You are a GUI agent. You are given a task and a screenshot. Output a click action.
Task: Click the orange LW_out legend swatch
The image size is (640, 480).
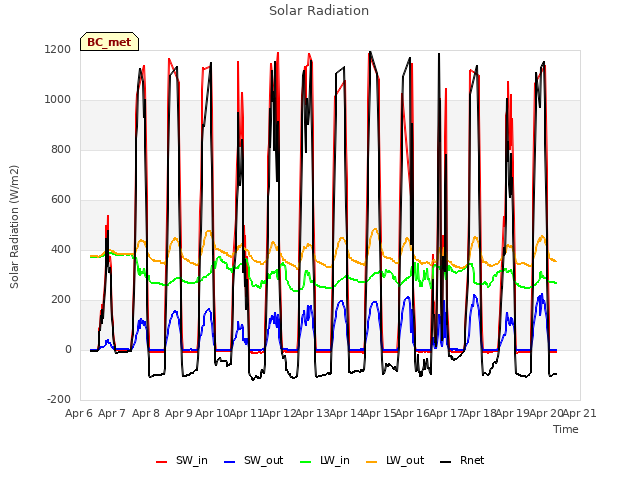[x=371, y=462]
